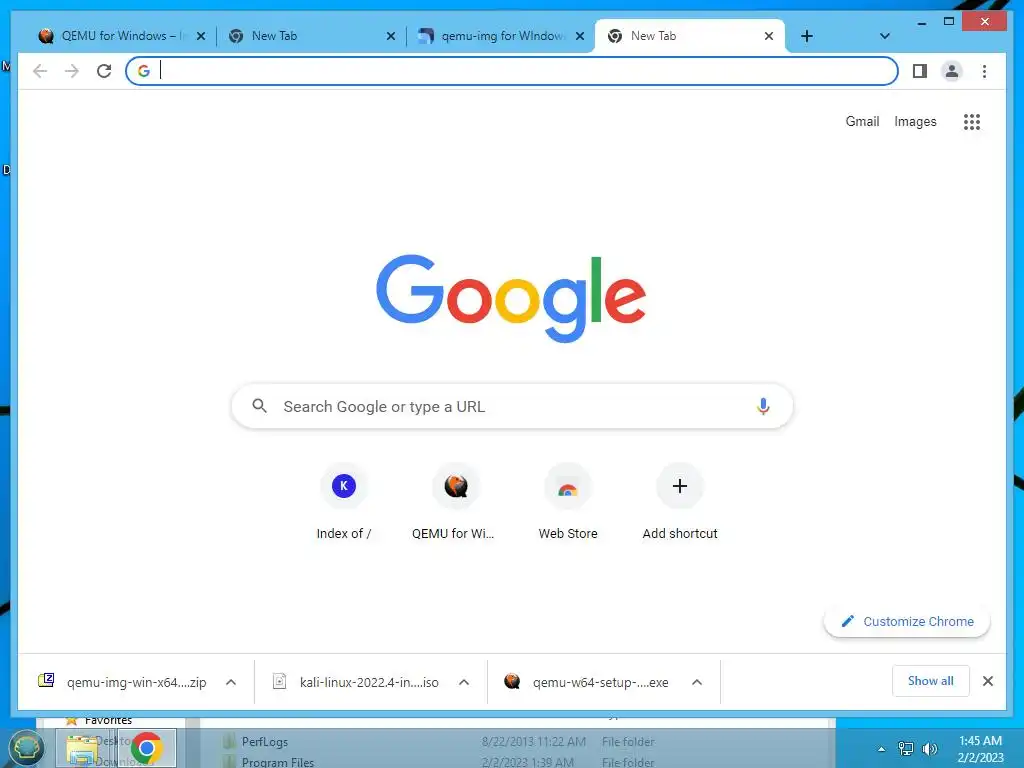Viewport: 1024px width, 768px height.
Task: Reload the page with the refresh icon
Action: click(104, 71)
